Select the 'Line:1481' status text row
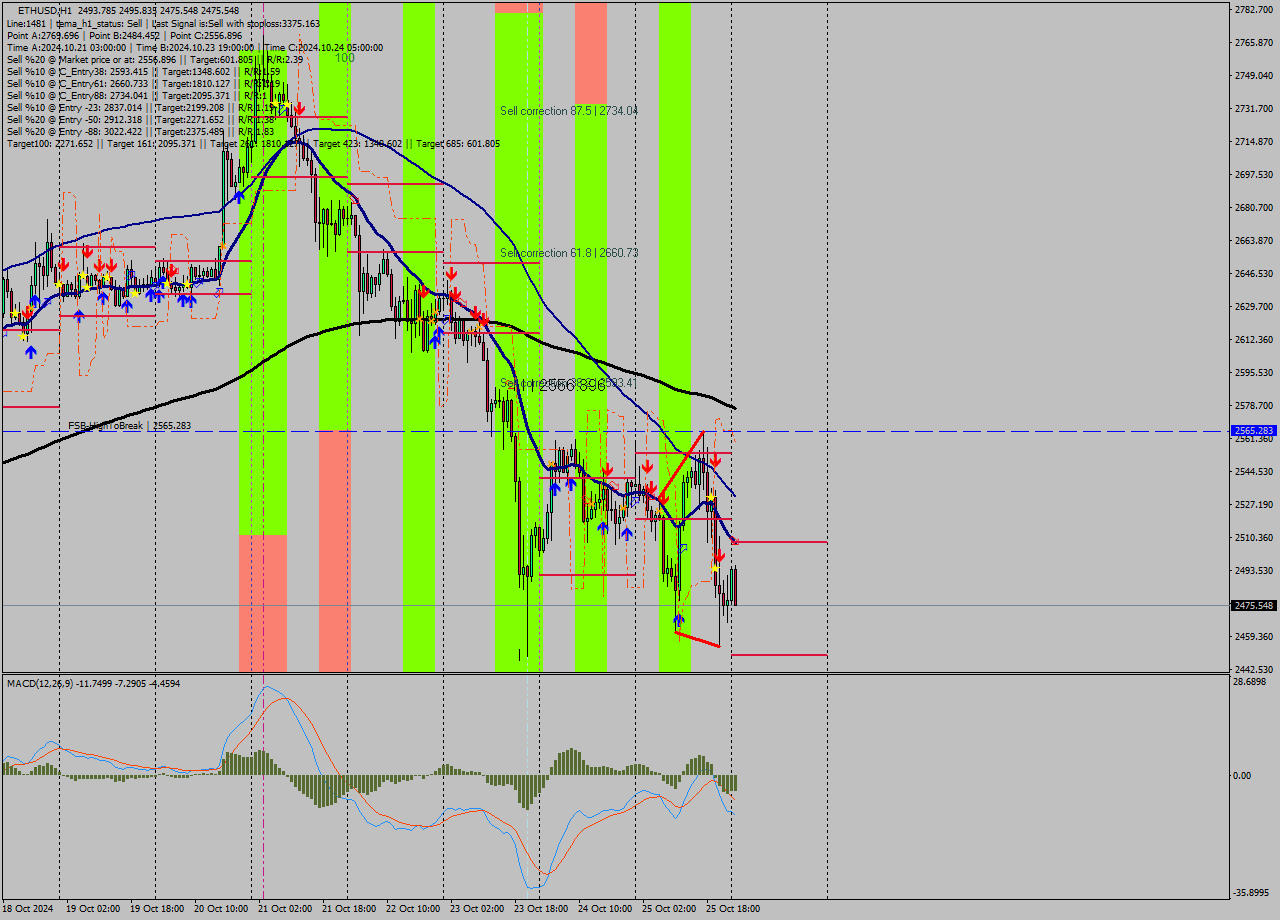 click(x=164, y=23)
